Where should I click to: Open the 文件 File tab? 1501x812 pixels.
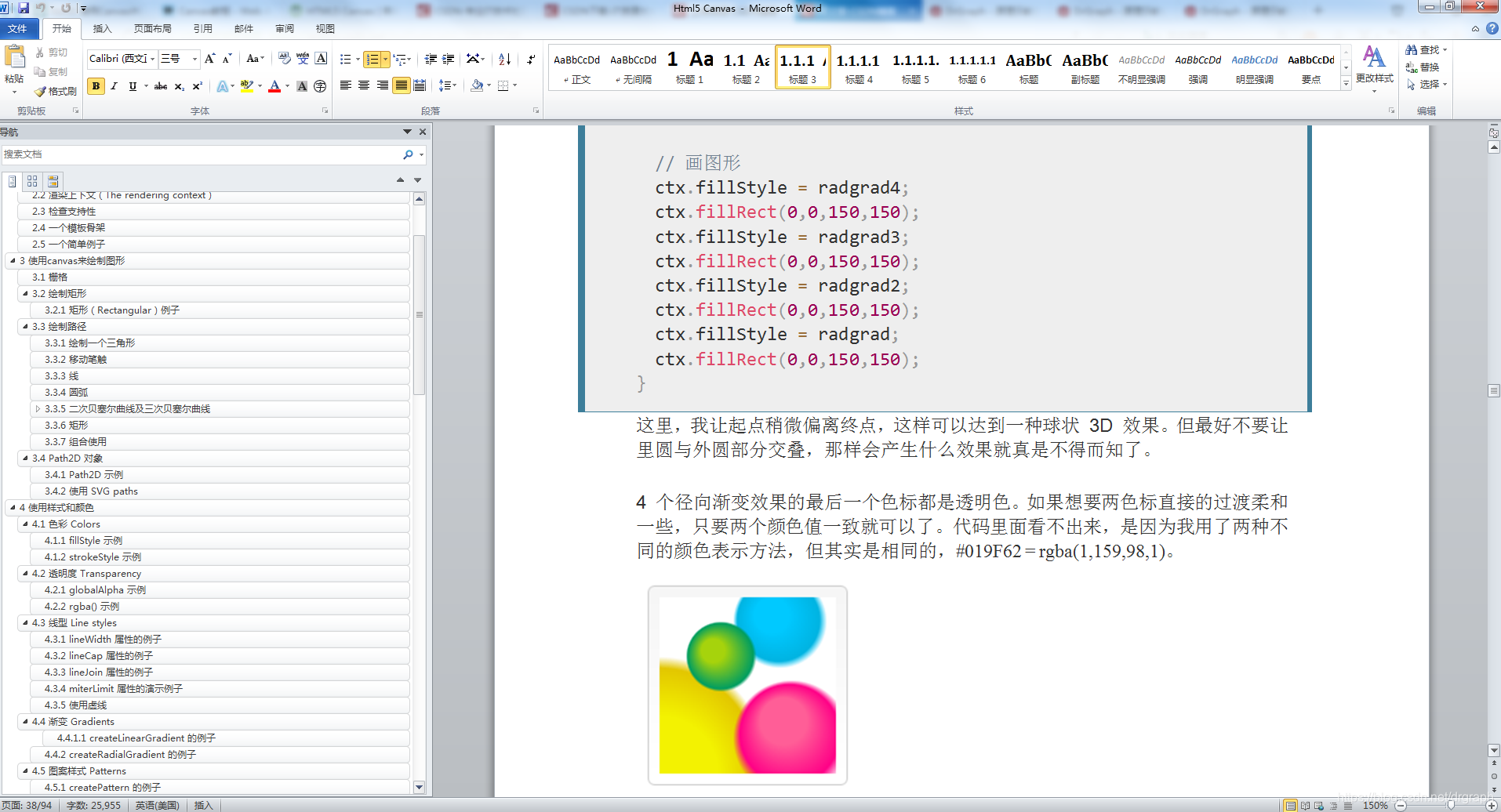click(x=17, y=28)
